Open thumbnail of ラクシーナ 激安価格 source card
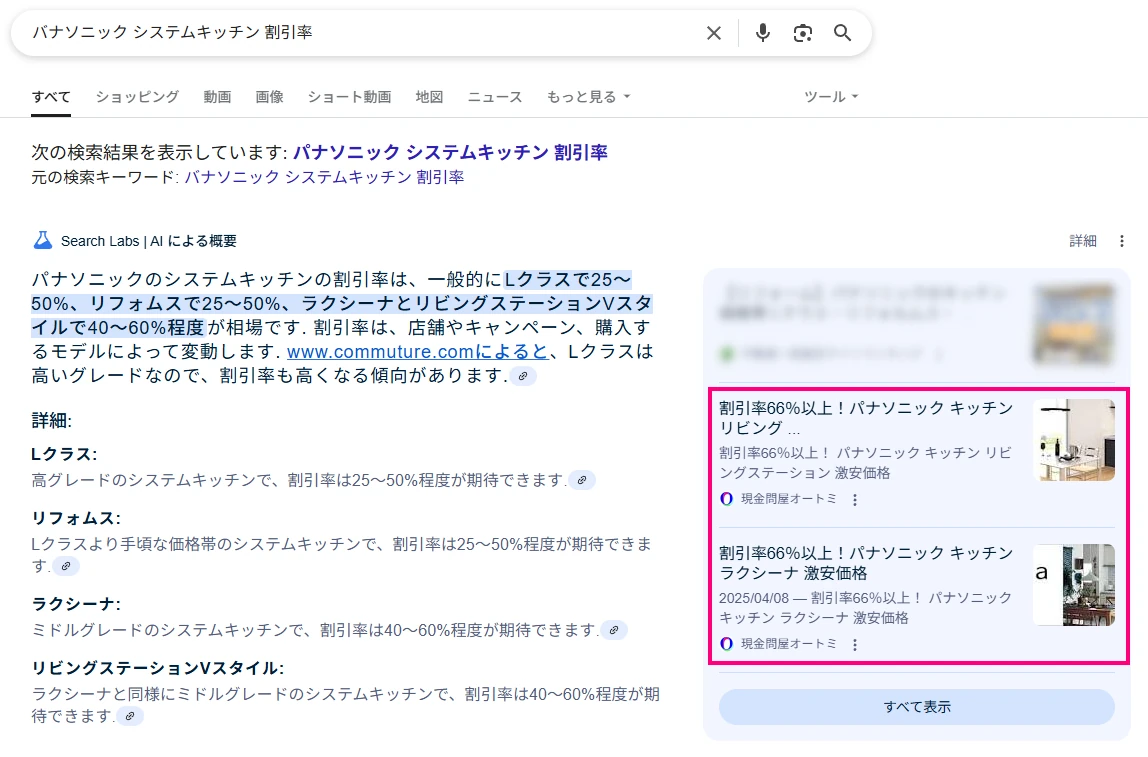This screenshot has width=1148, height=757. 1074,585
